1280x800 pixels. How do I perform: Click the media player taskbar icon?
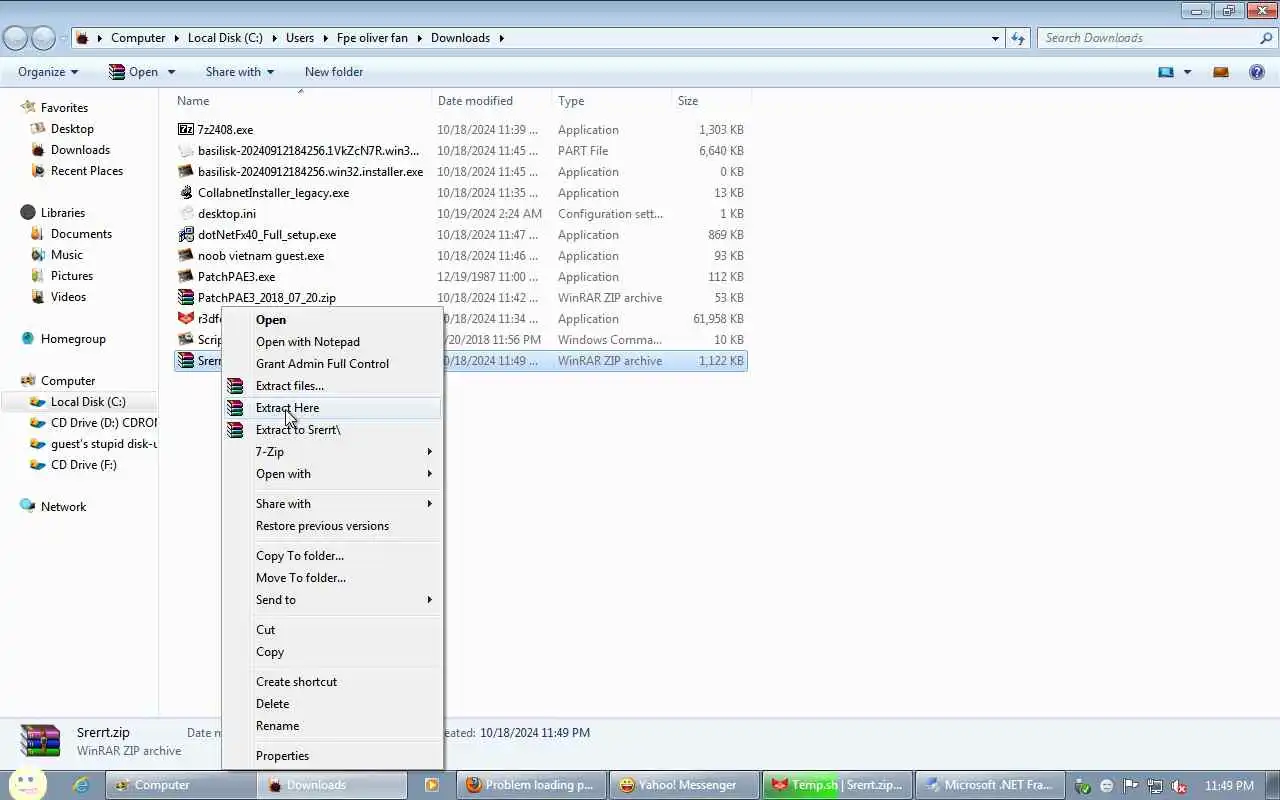[432, 785]
